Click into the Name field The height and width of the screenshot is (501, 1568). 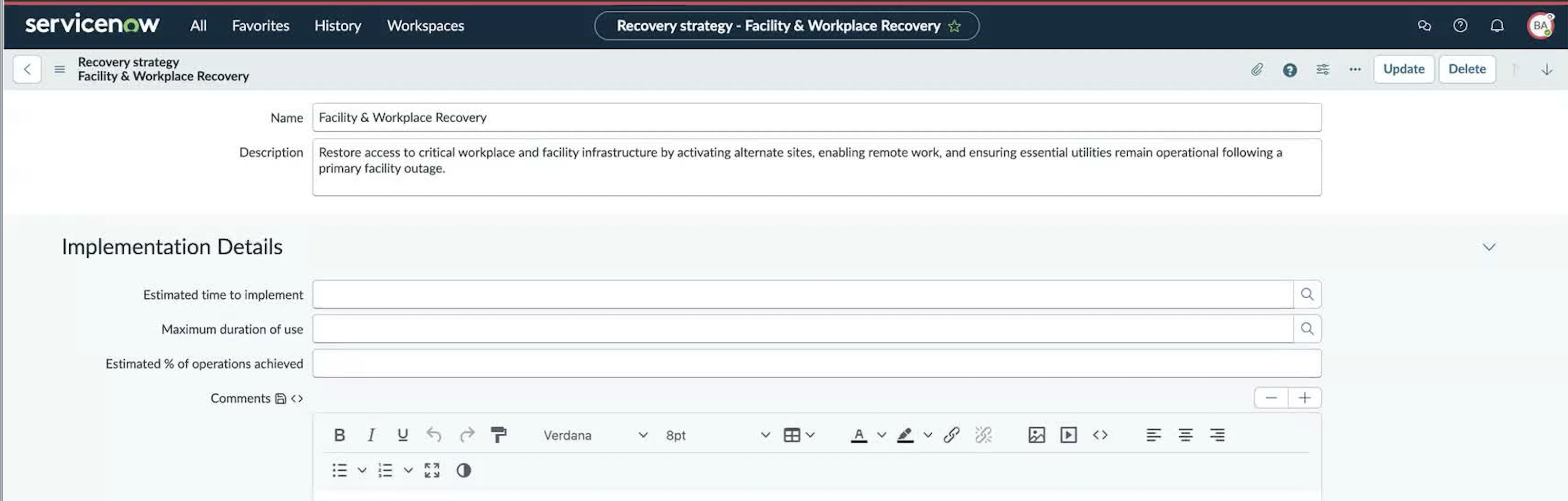tap(817, 118)
